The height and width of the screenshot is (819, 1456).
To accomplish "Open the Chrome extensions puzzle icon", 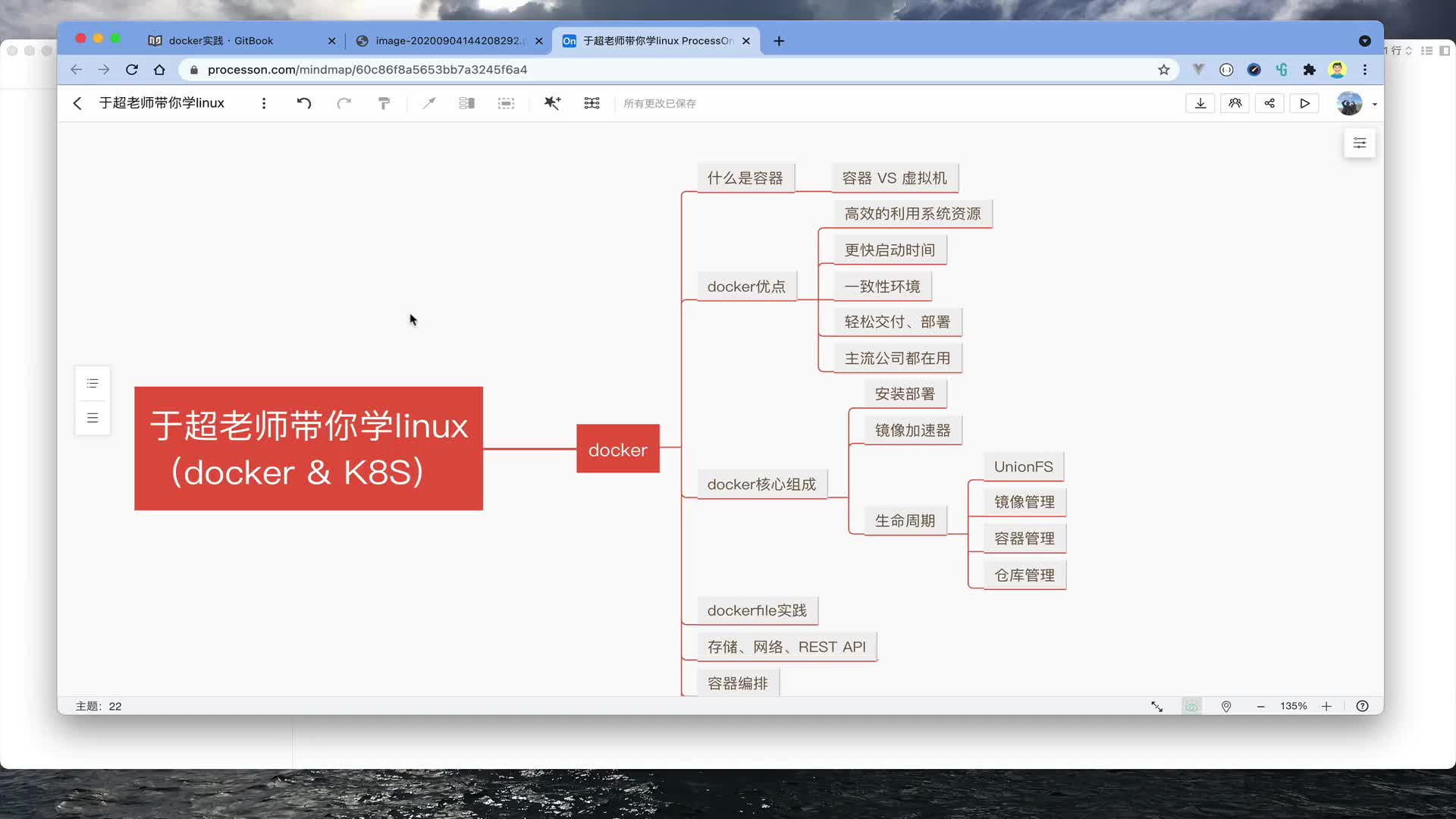I will 1309,70.
